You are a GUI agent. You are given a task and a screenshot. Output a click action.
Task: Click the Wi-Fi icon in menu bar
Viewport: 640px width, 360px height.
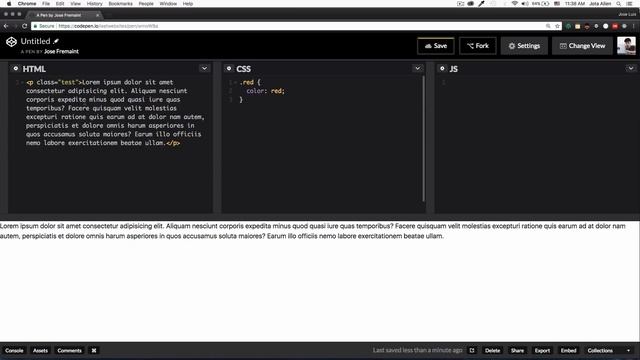[x=515, y=4]
